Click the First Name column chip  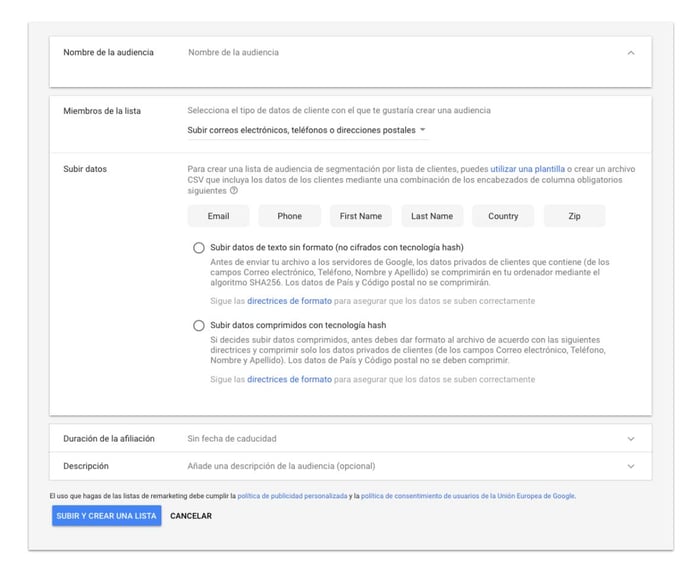click(361, 216)
